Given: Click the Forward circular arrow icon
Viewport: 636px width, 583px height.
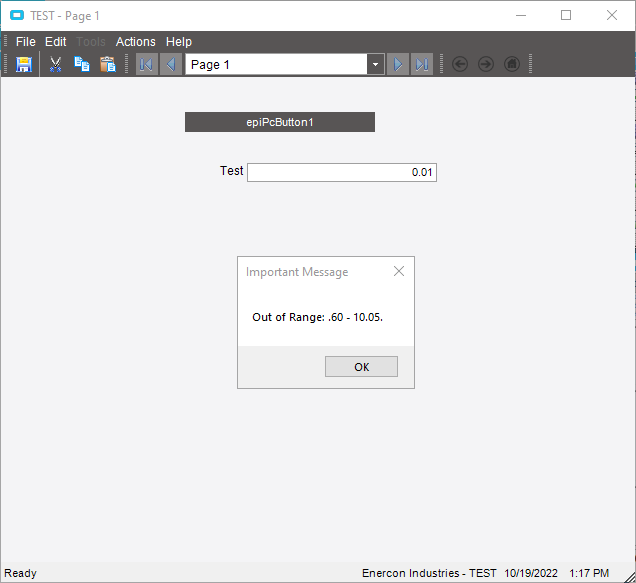Looking at the screenshot, I should tap(486, 64).
